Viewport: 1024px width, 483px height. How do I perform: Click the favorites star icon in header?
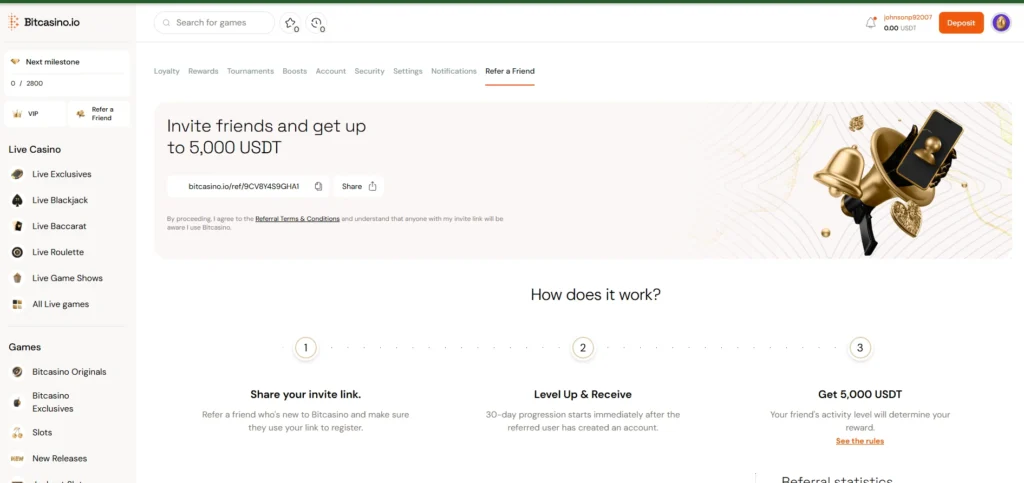tap(290, 23)
